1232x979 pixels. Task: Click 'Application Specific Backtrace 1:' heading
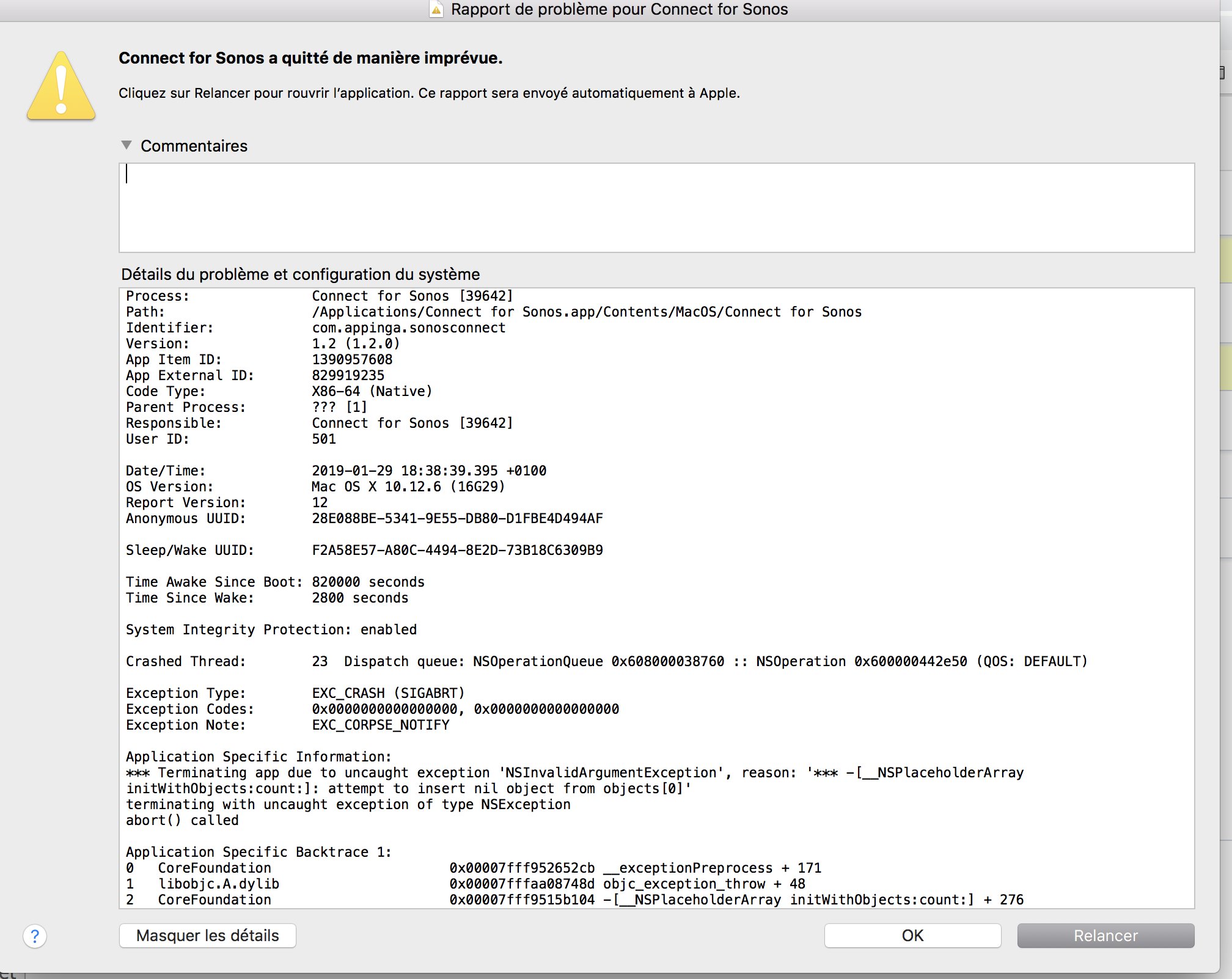click(x=258, y=852)
